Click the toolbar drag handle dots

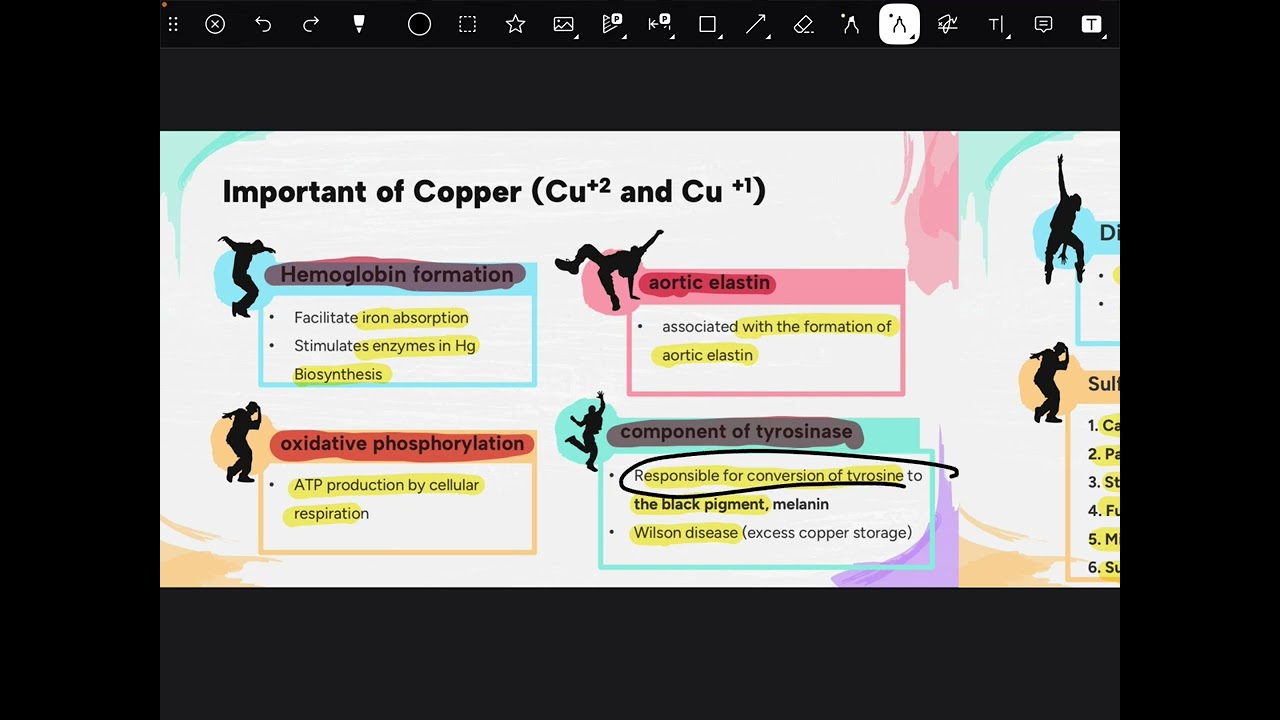[173, 24]
